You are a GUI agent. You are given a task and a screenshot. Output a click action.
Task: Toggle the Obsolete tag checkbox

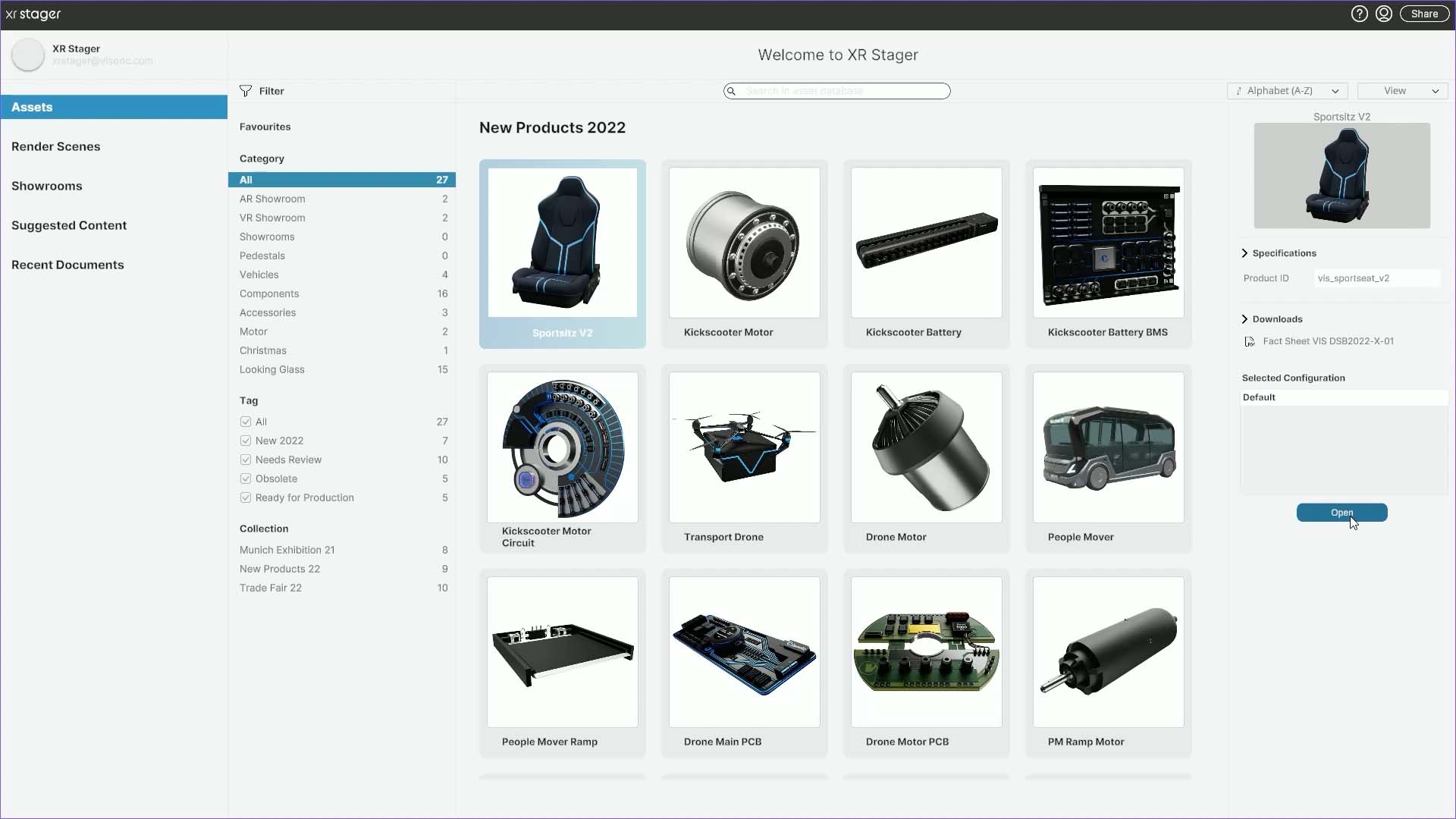click(246, 479)
